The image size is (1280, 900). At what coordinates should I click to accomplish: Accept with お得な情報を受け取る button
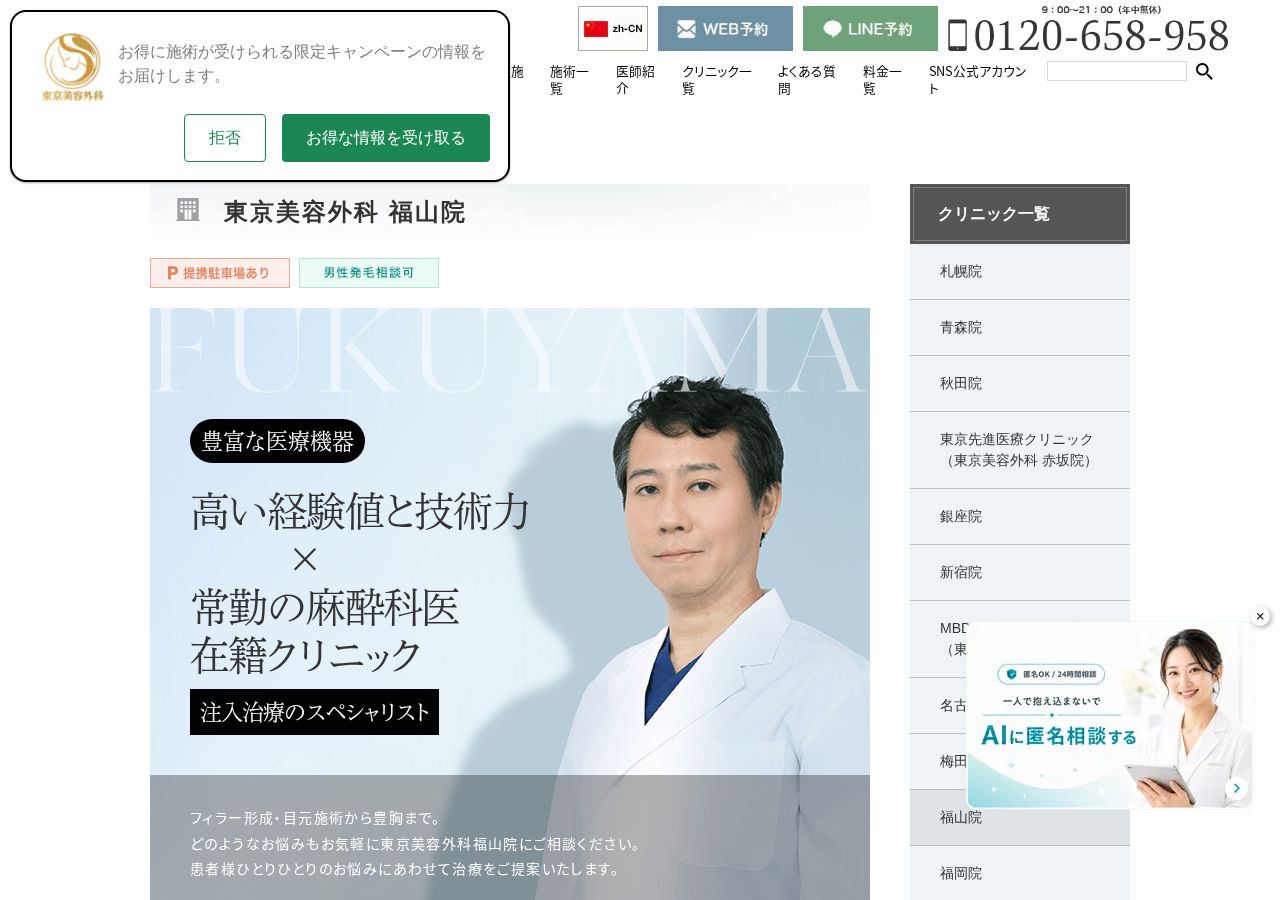point(386,138)
